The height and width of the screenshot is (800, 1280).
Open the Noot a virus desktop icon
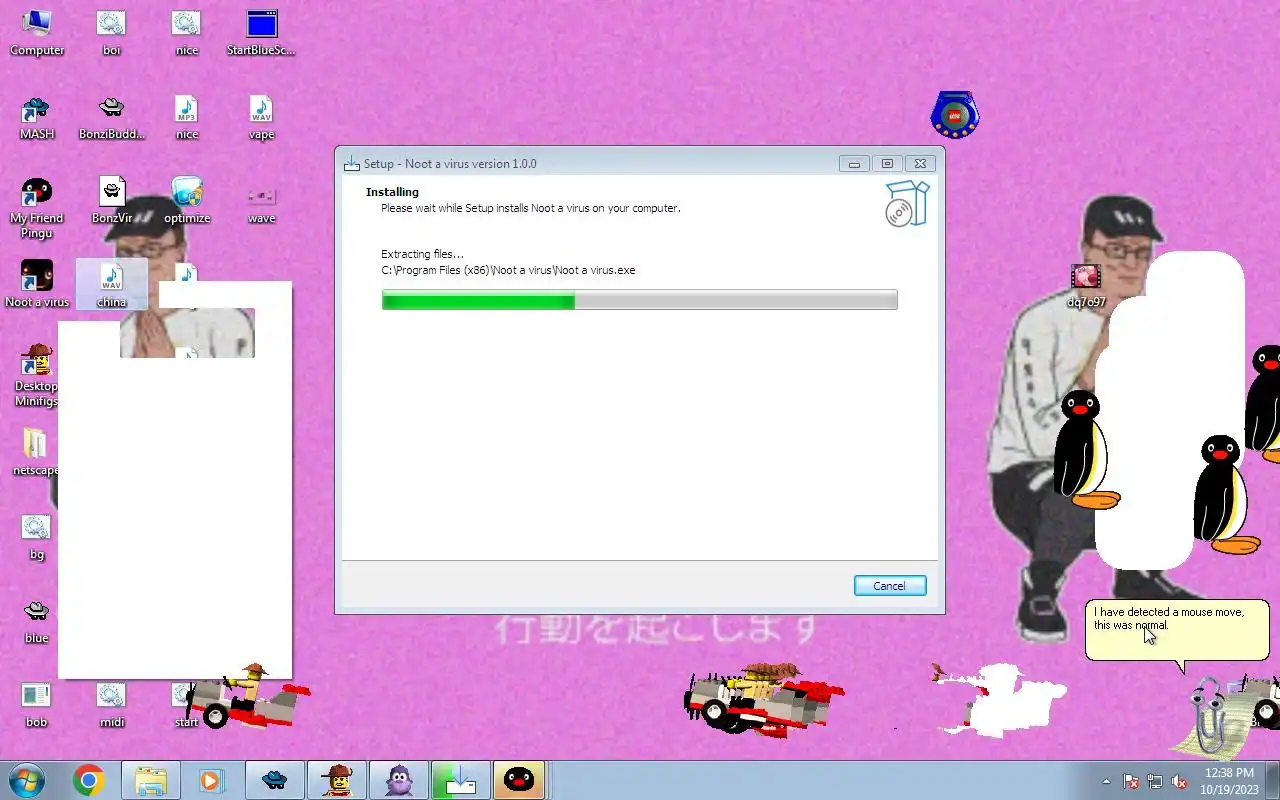click(x=37, y=285)
